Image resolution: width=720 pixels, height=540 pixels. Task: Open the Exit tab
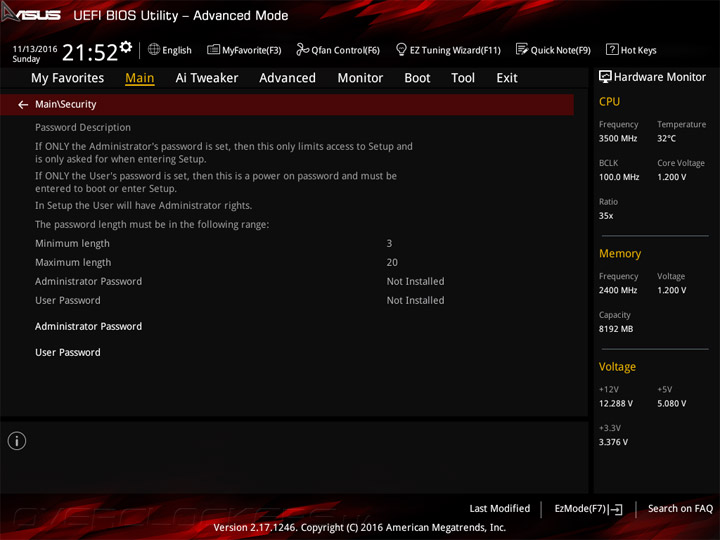pyautogui.click(x=507, y=78)
